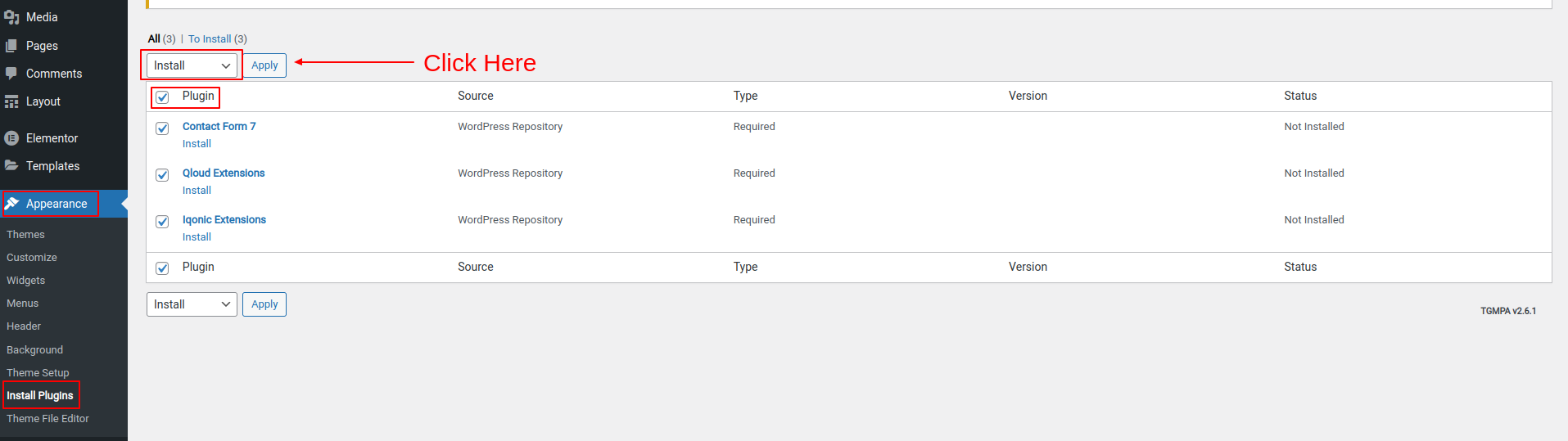Filter by To Install link

210,39
